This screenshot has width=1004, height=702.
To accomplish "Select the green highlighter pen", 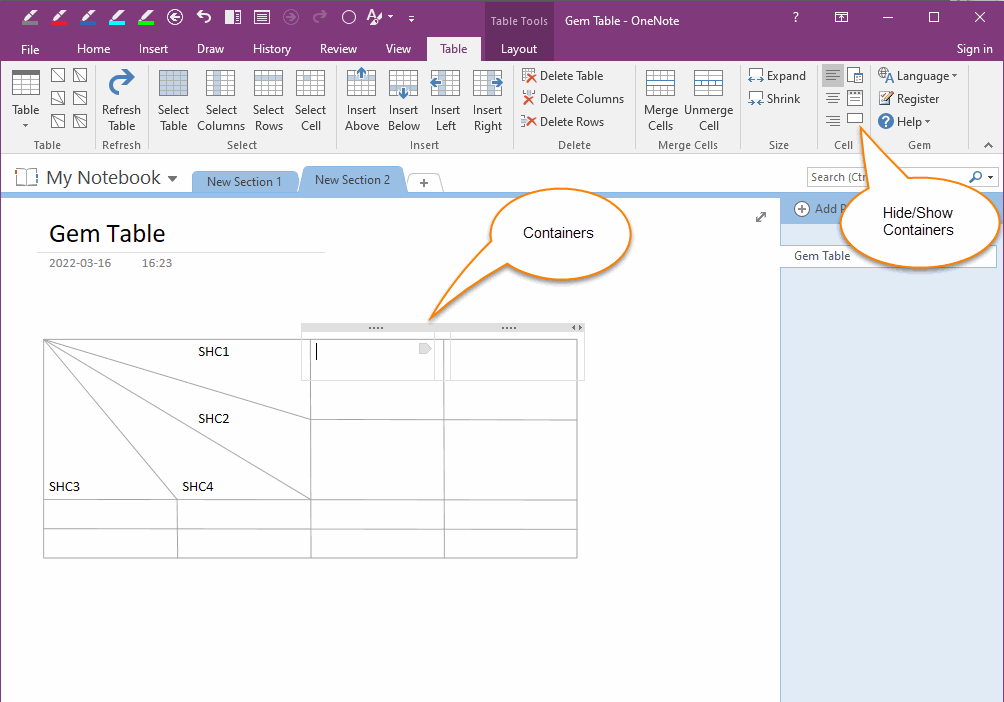I will 146,17.
